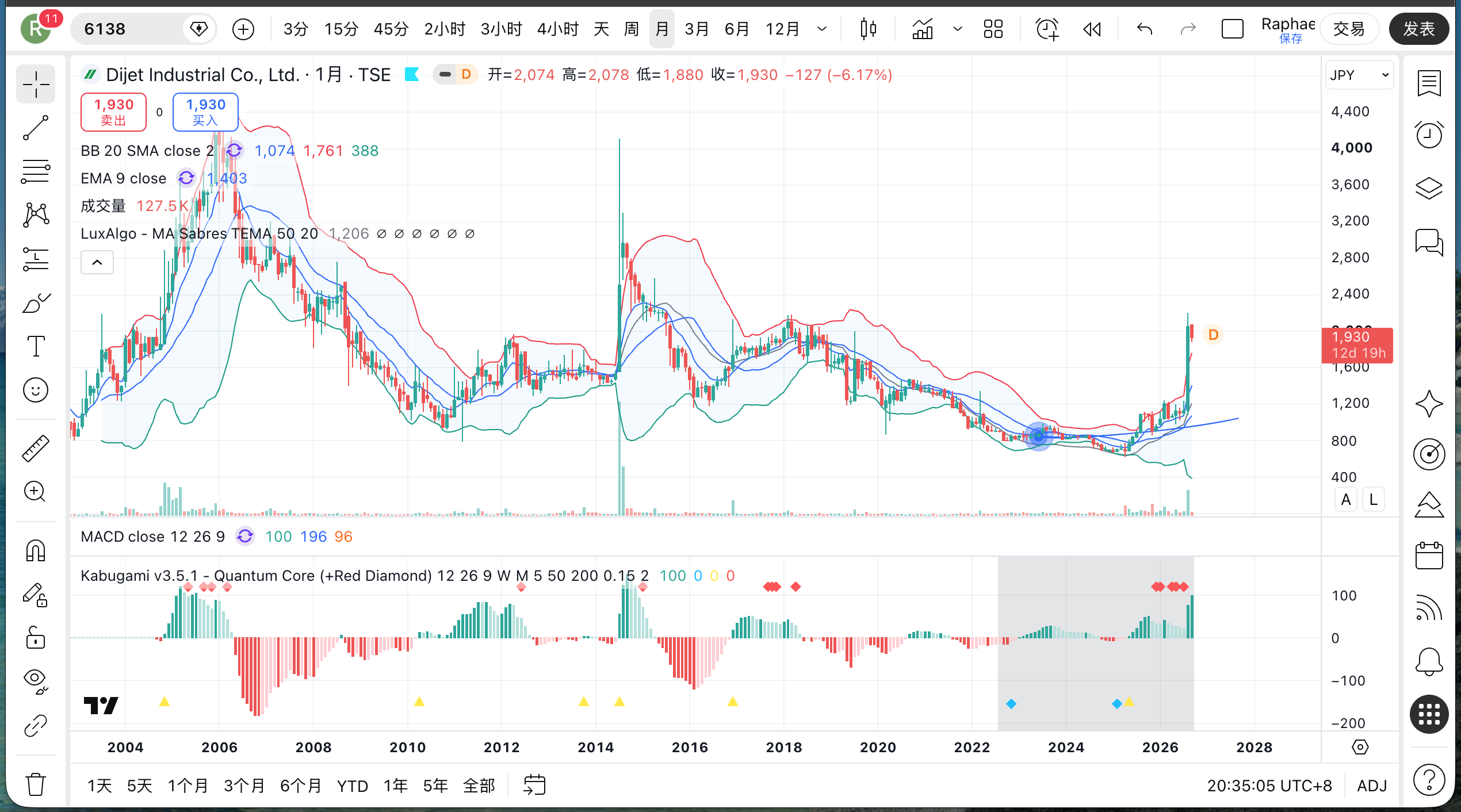The width and height of the screenshot is (1461, 812).
Task: Remove drawings with the trash icon
Action: (x=36, y=784)
